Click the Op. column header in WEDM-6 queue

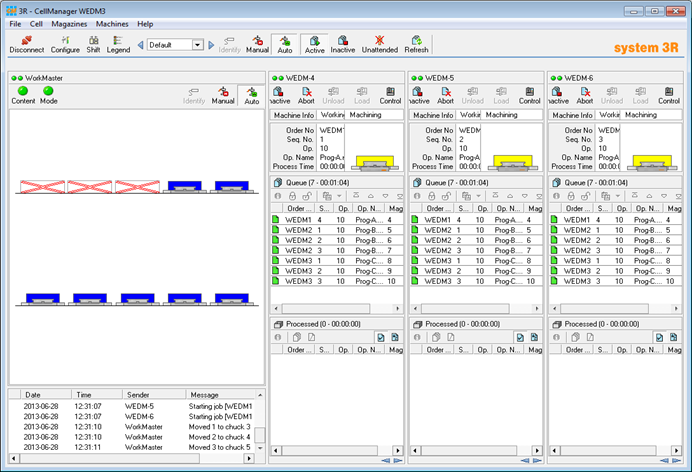click(x=621, y=208)
